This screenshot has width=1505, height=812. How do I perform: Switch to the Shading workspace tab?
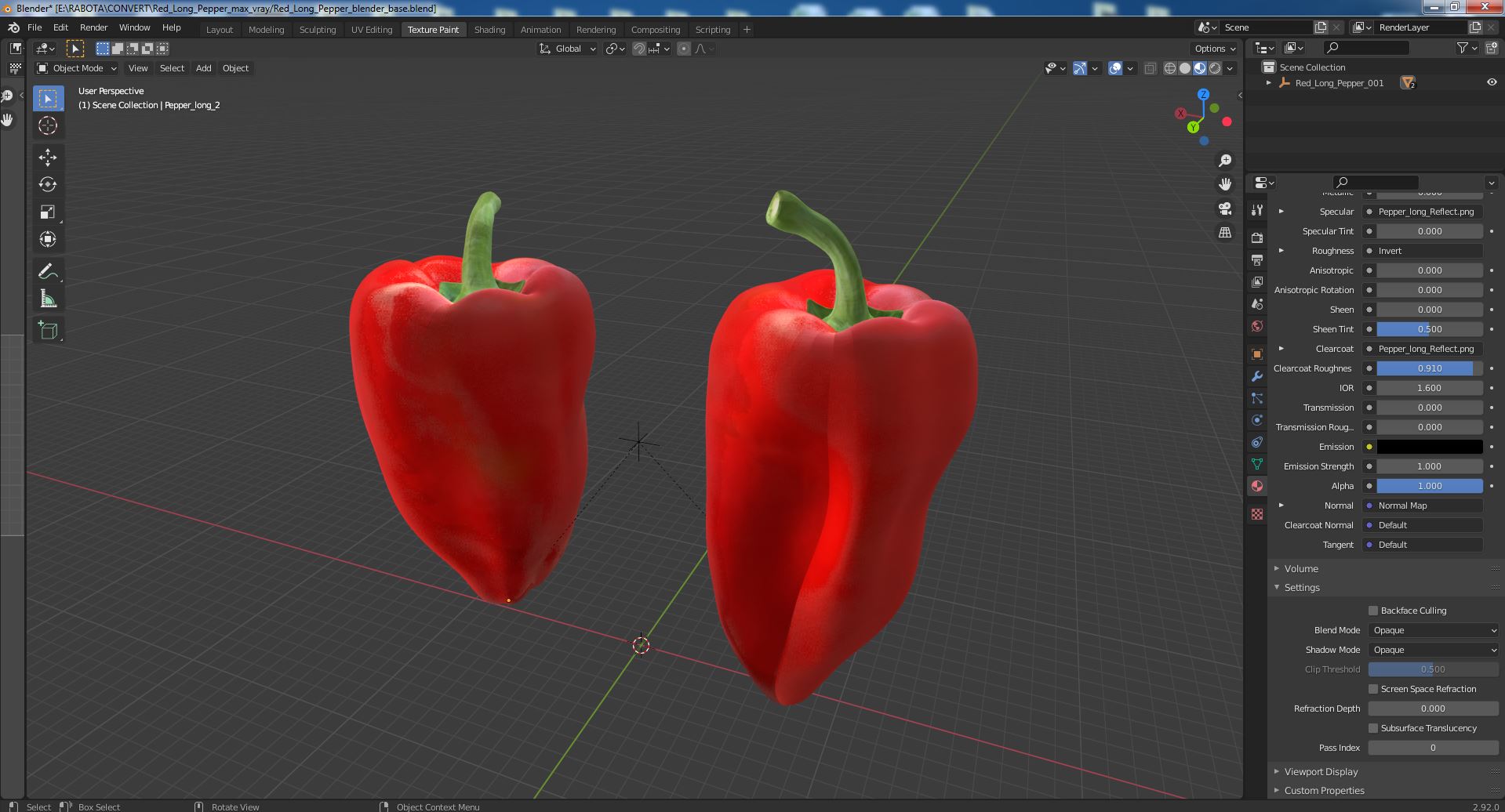(489, 30)
